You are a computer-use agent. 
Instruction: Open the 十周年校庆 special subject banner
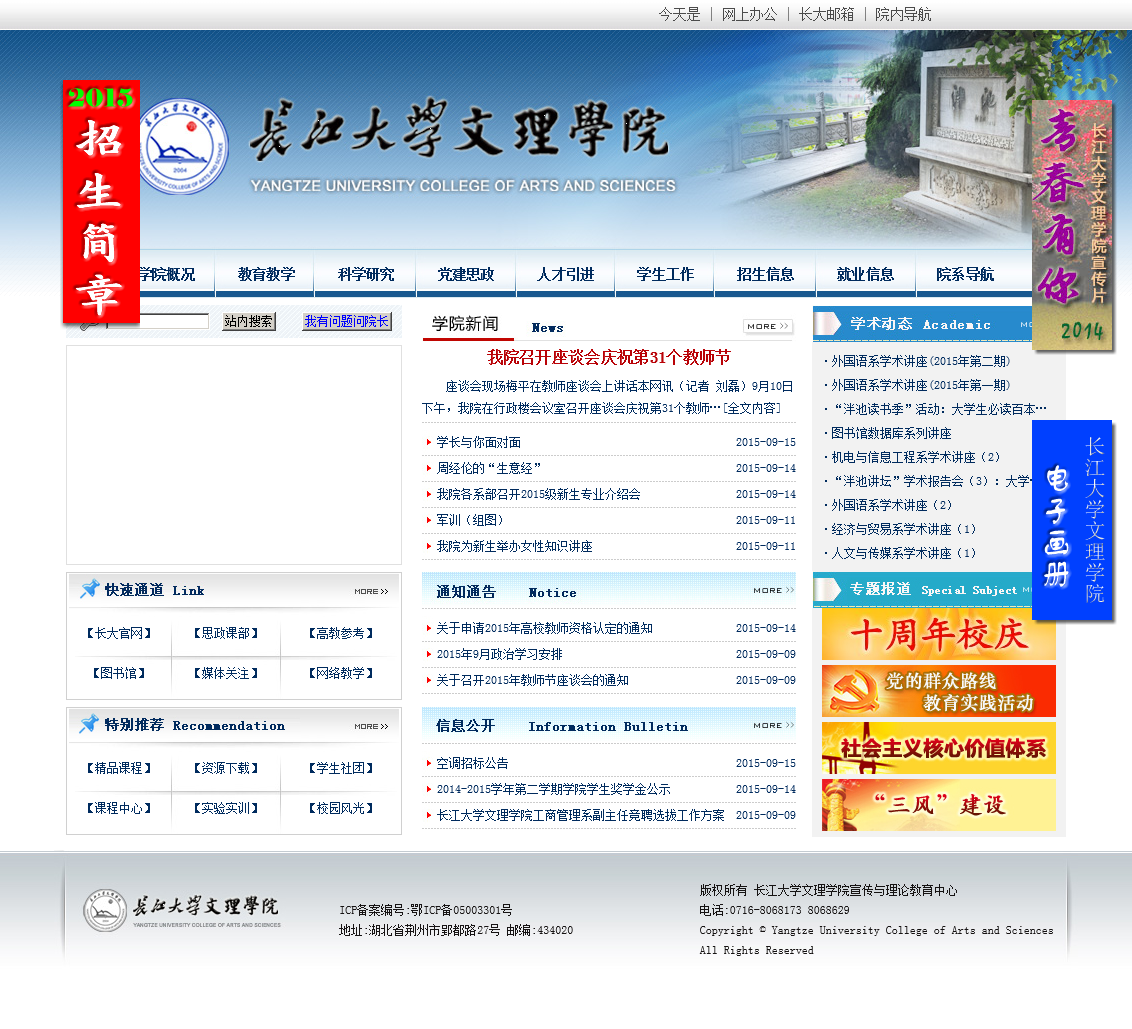click(939, 634)
